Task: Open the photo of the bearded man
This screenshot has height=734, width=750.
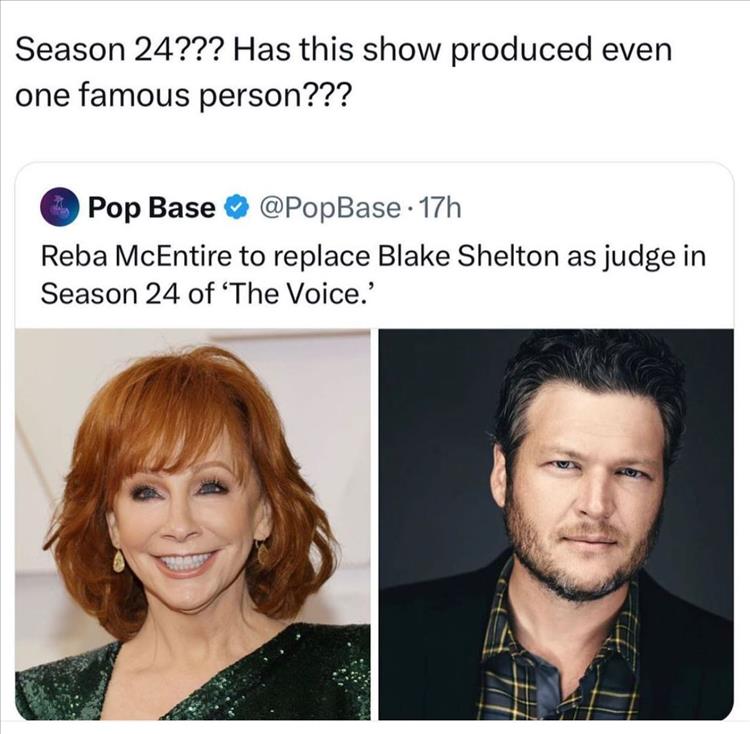Action: pos(556,524)
